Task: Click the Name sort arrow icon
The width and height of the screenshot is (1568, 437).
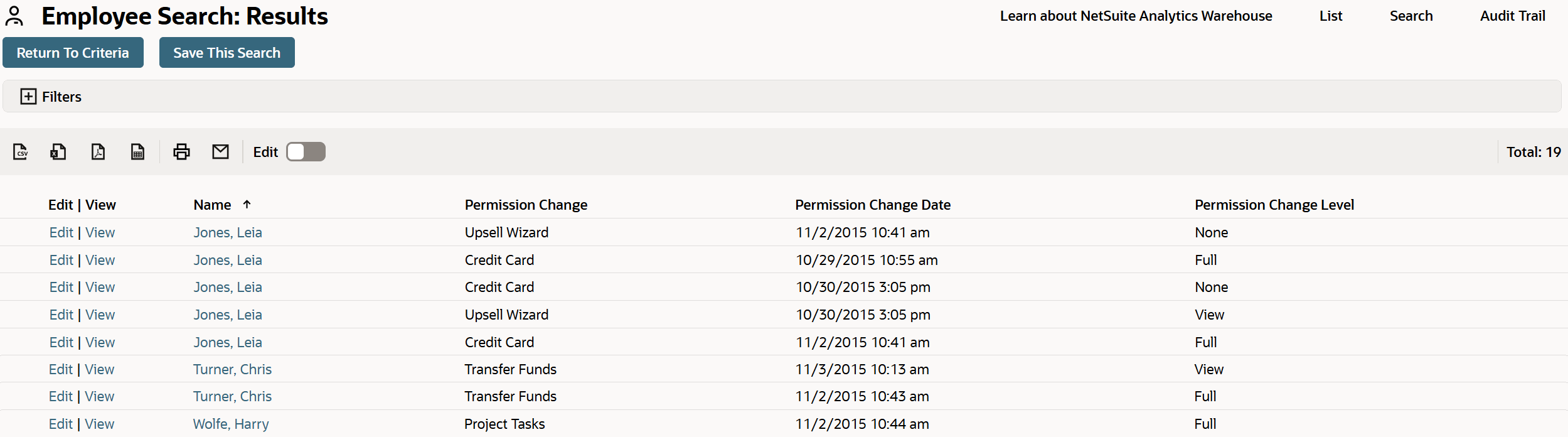Action: 247,204
